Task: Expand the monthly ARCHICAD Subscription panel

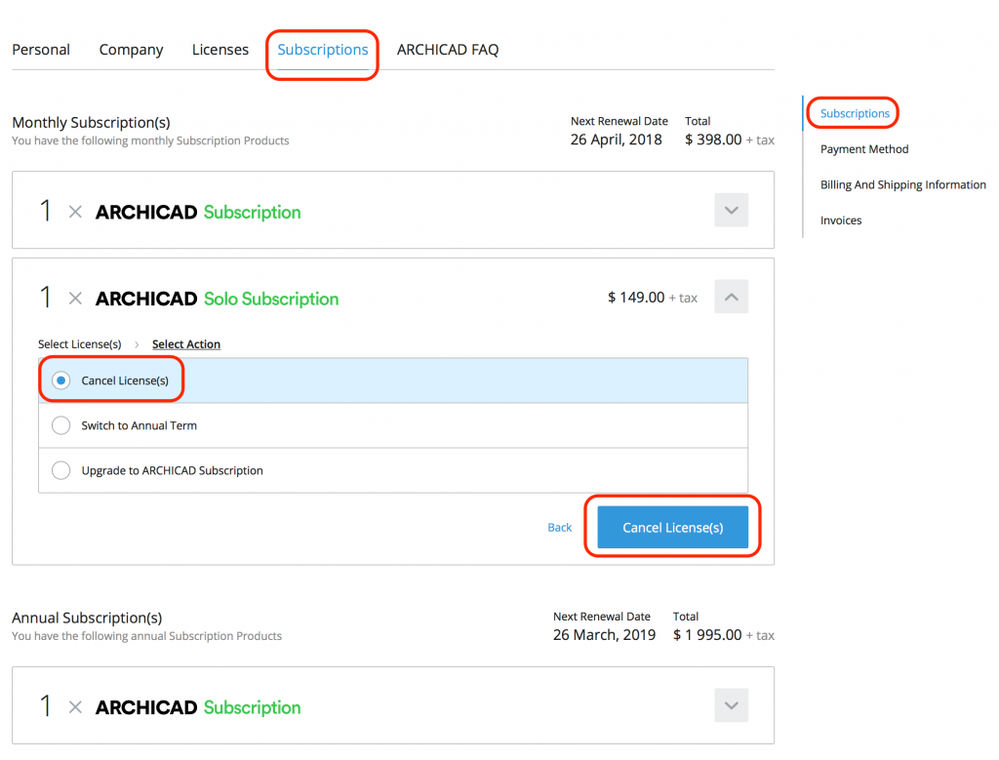Action: click(x=731, y=211)
